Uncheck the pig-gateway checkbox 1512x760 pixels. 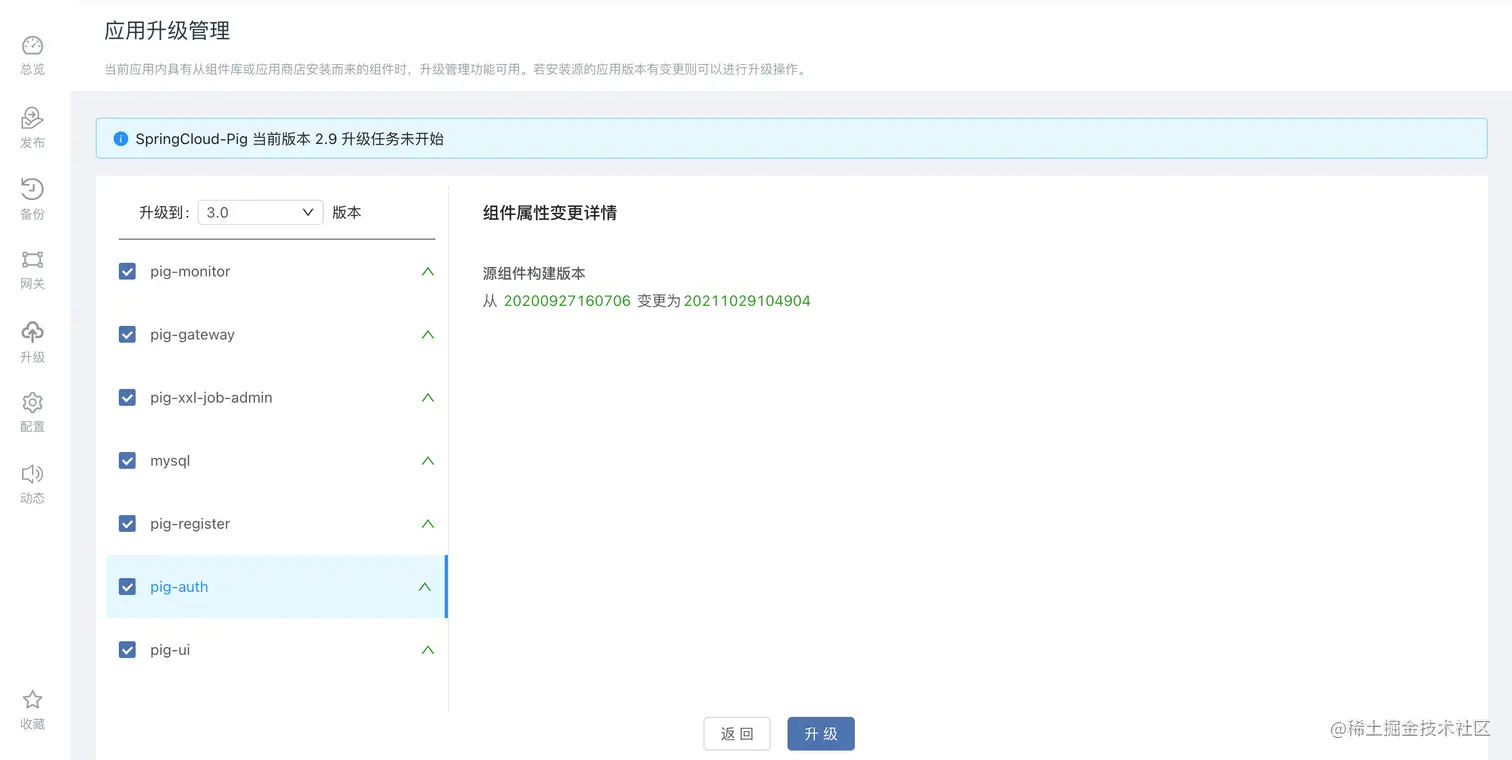pos(127,334)
